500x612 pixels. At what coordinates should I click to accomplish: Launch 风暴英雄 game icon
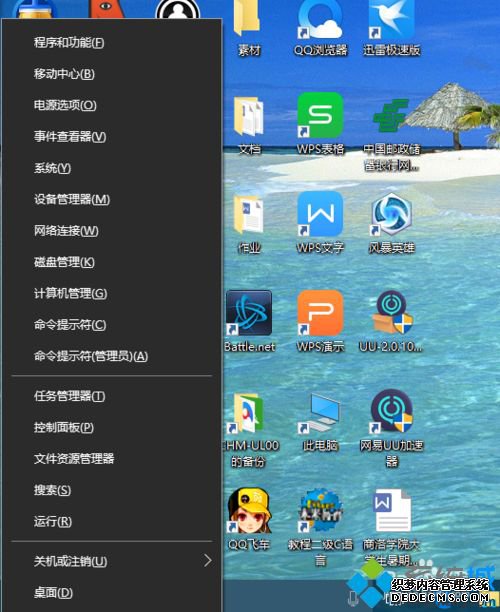tap(391, 214)
